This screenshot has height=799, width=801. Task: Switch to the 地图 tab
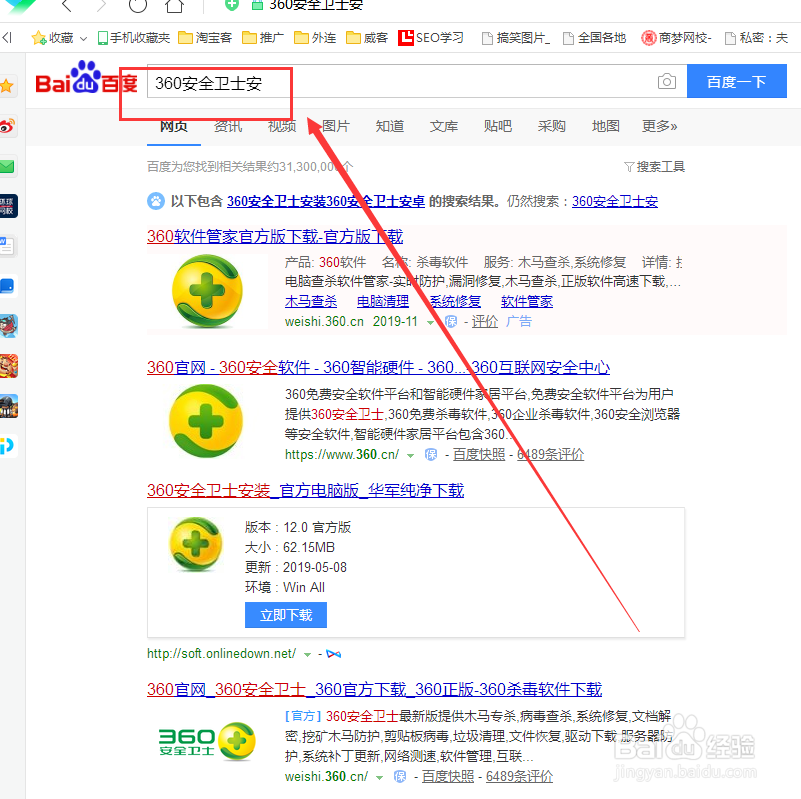coord(606,126)
